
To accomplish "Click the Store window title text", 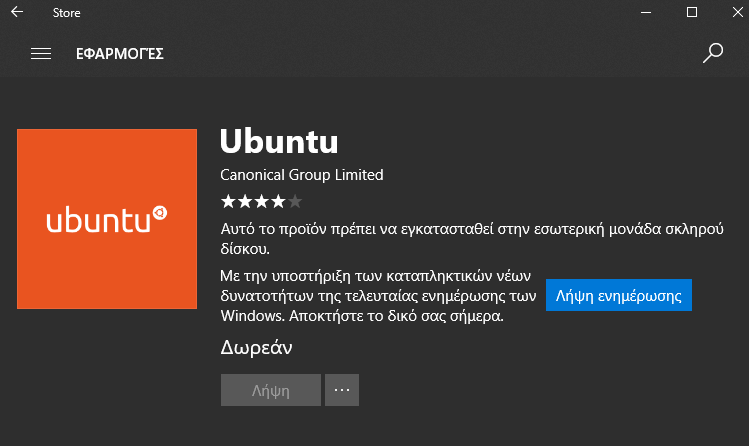I will pyautogui.click(x=66, y=13).
